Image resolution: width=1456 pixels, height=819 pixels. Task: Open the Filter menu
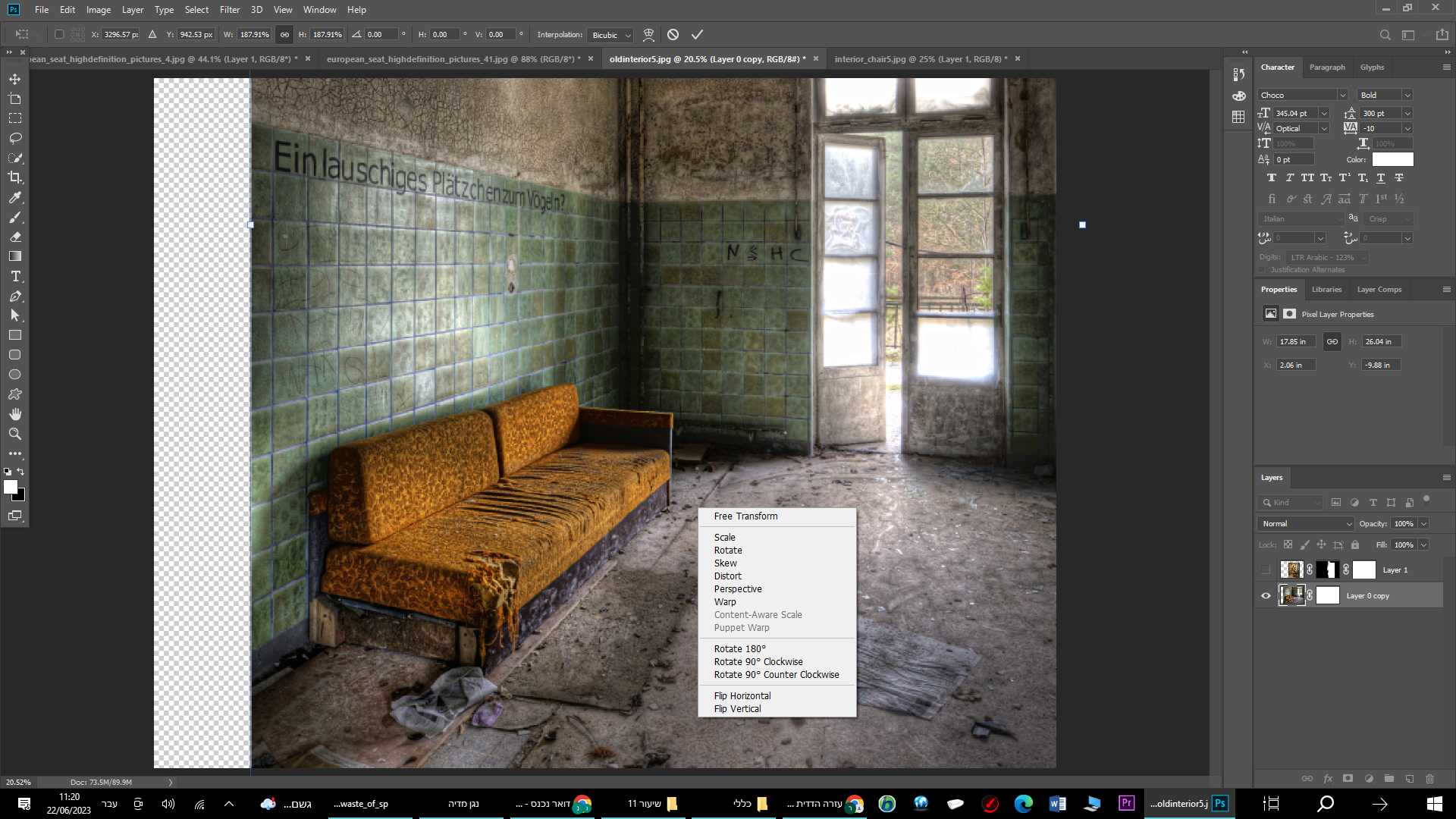coord(230,10)
